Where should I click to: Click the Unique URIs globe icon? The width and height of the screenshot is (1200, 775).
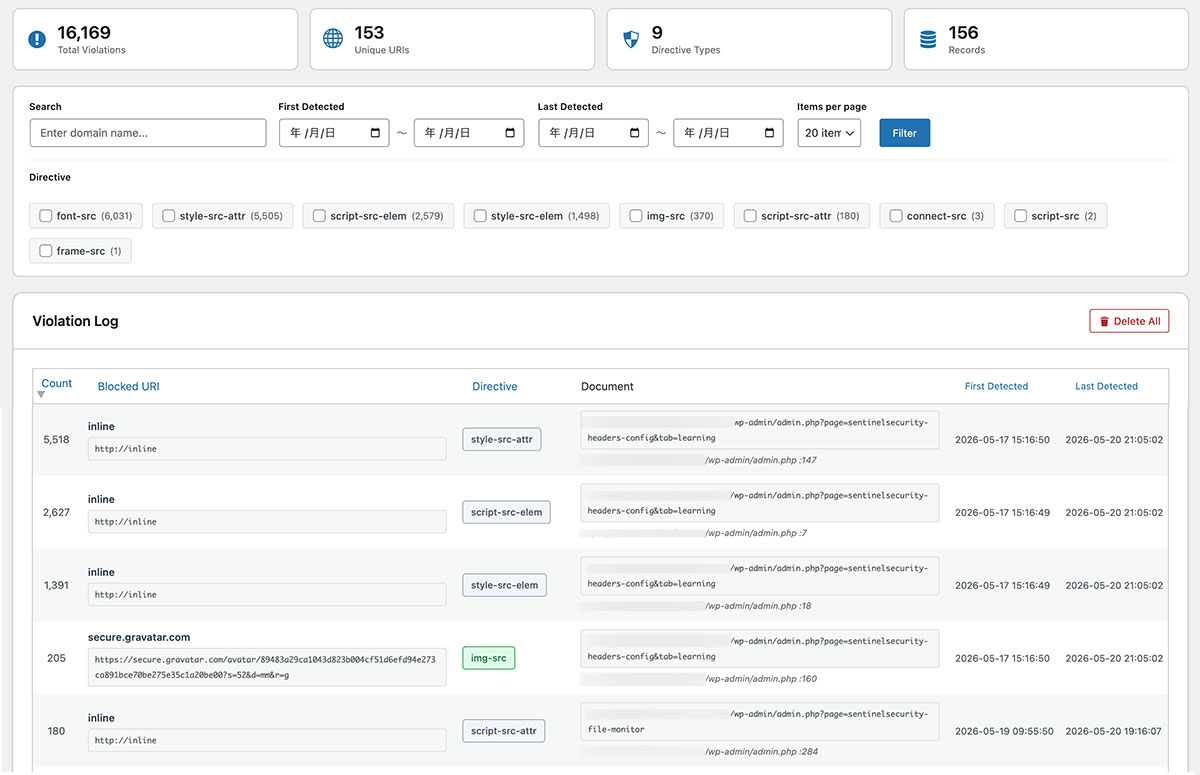[x=333, y=39]
